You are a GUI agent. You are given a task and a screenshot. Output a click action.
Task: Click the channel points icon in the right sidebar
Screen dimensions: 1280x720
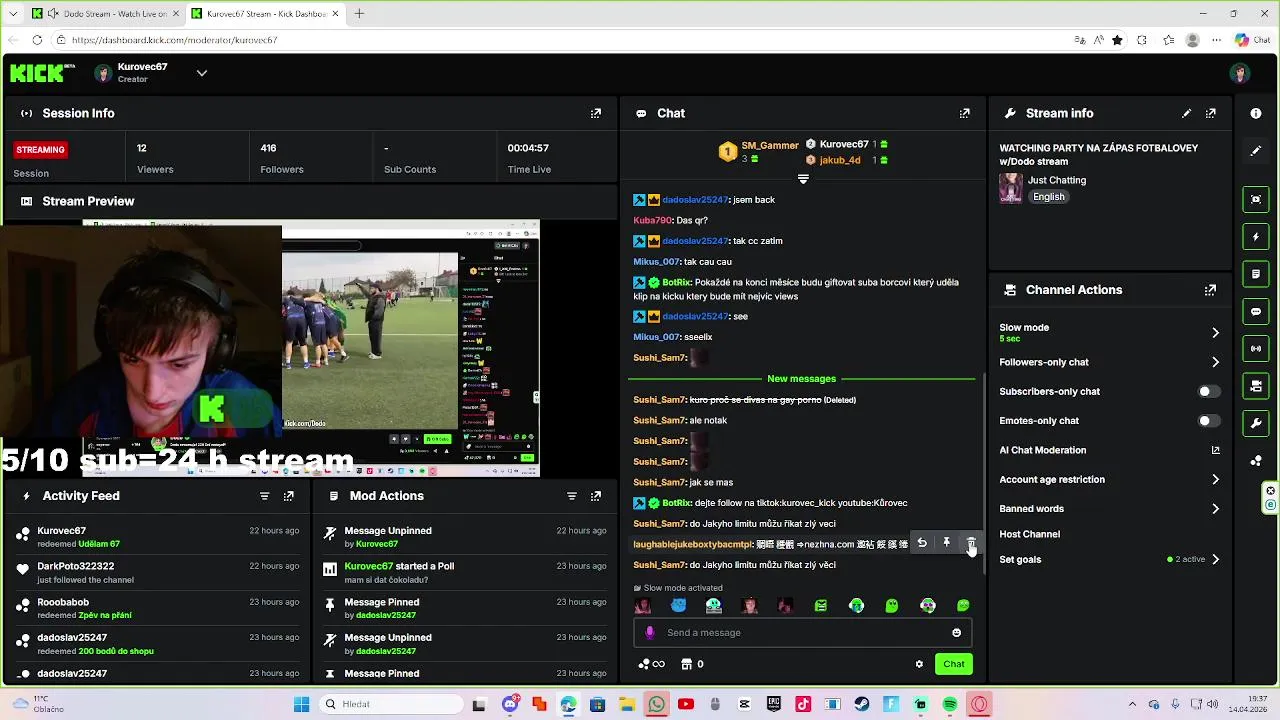point(1256,460)
